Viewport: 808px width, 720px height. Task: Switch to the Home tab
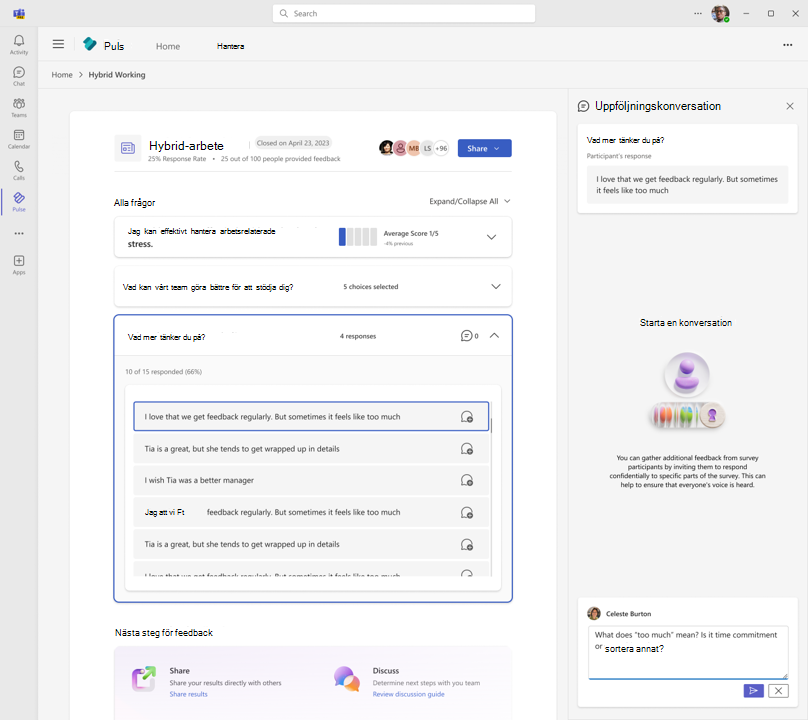pos(168,46)
